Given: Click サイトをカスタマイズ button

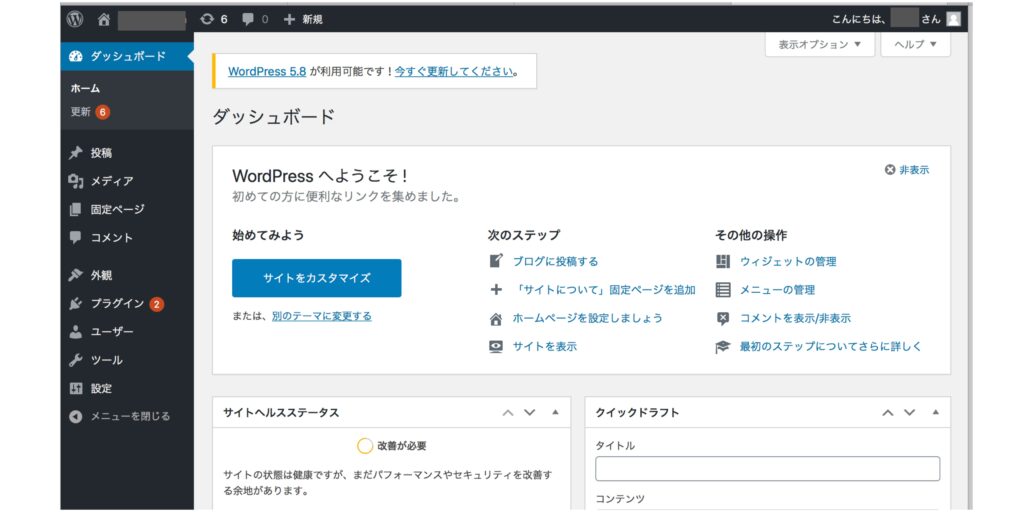Looking at the screenshot, I should pos(317,278).
